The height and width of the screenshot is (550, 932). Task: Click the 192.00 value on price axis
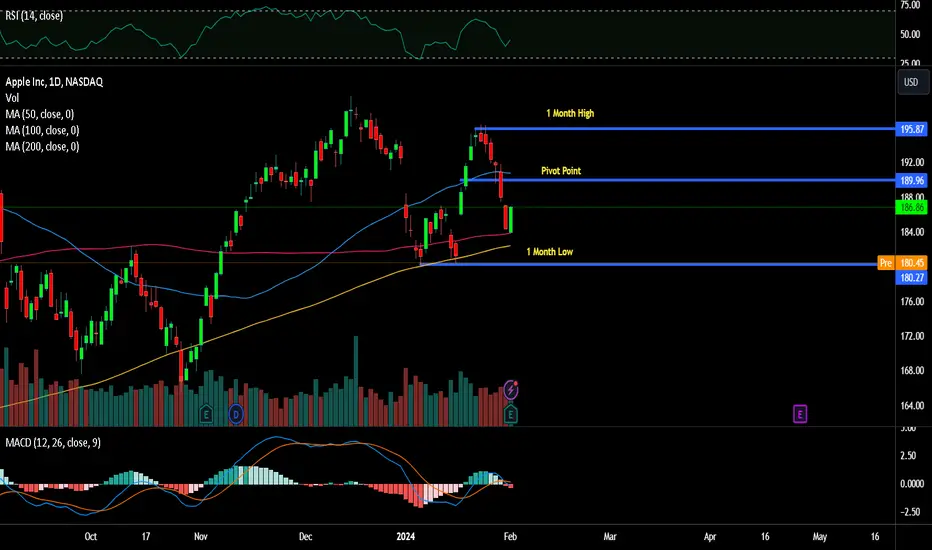tap(912, 162)
